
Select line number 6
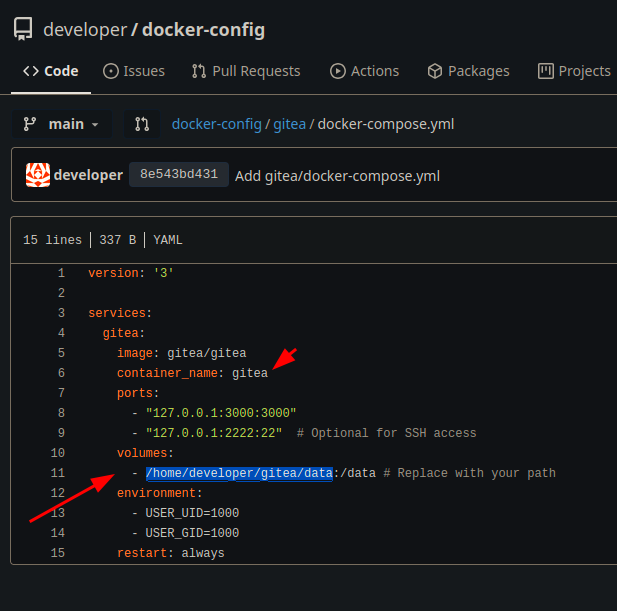(x=61, y=373)
